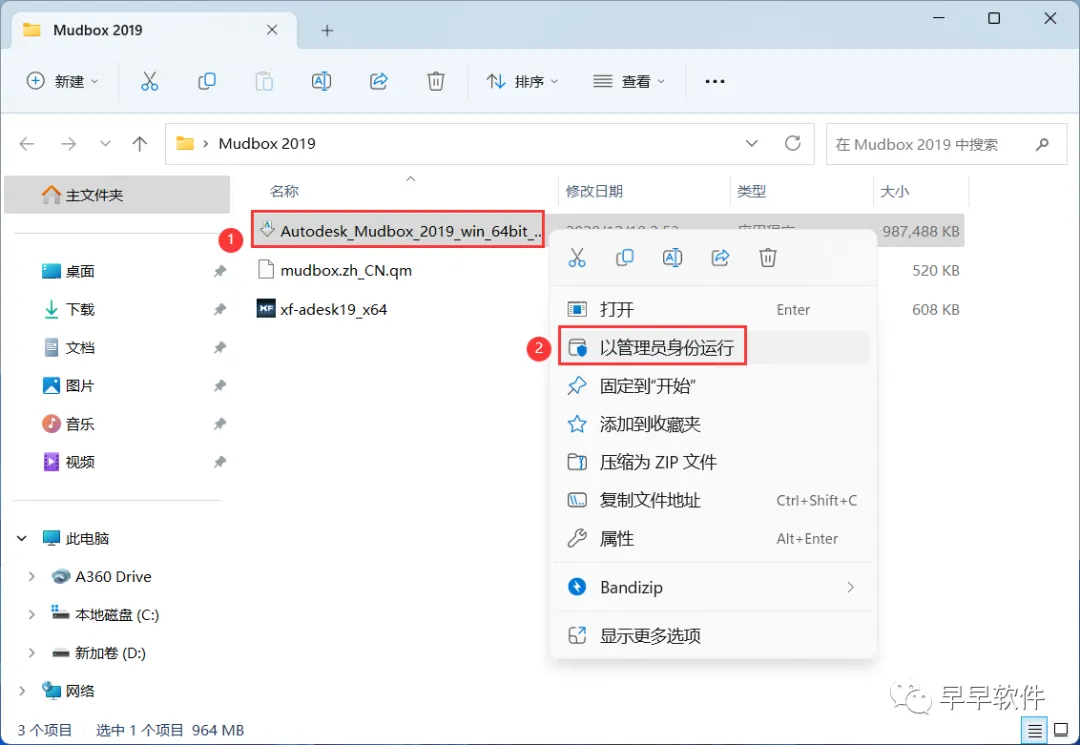
Task: Click Mudbox 2019 in the address bar
Action: click(267, 143)
